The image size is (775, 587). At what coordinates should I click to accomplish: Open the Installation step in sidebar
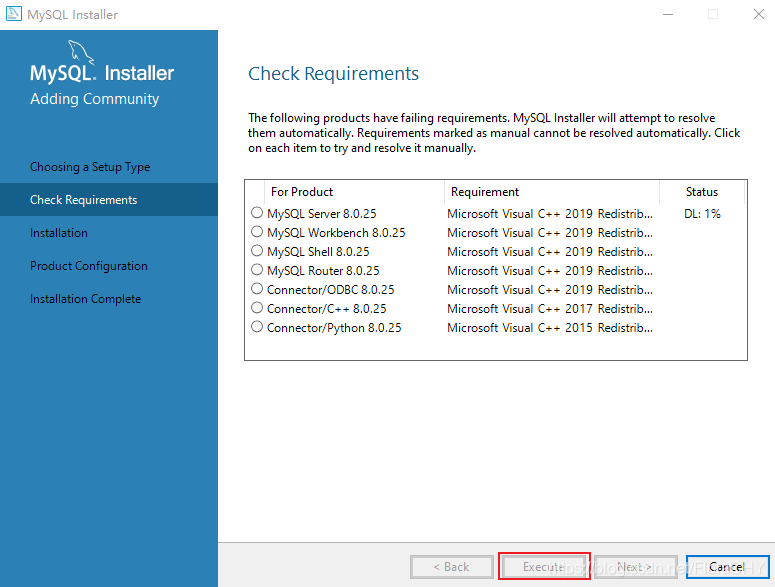coord(59,233)
